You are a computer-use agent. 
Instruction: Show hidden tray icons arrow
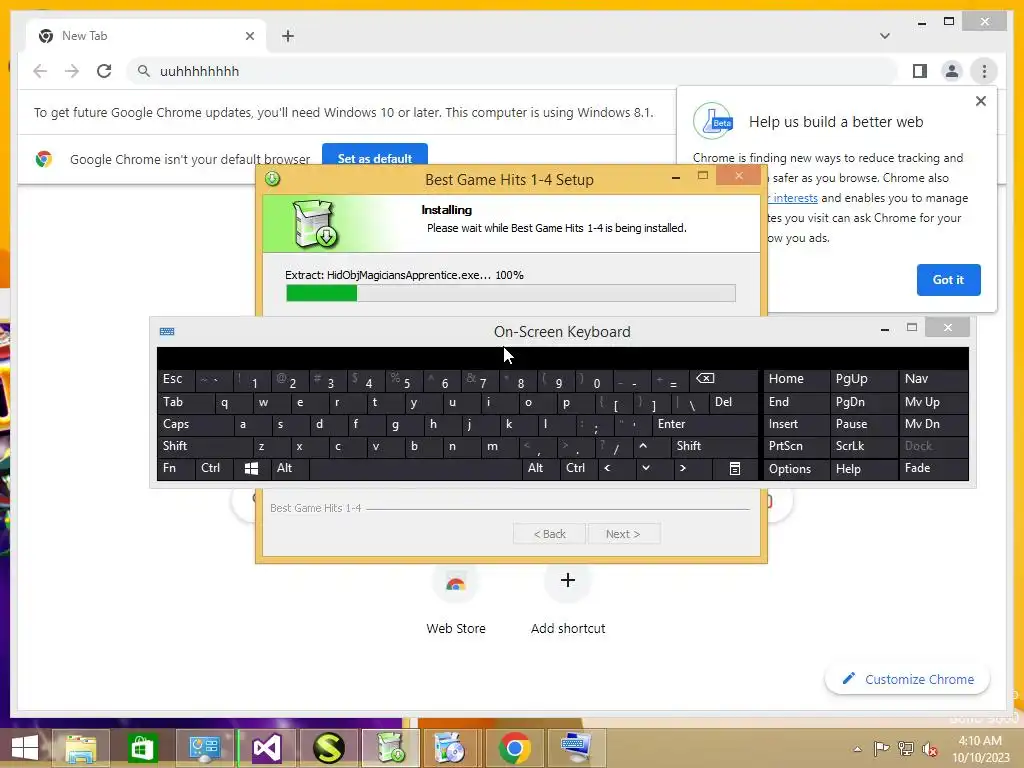tap(857, 749)
